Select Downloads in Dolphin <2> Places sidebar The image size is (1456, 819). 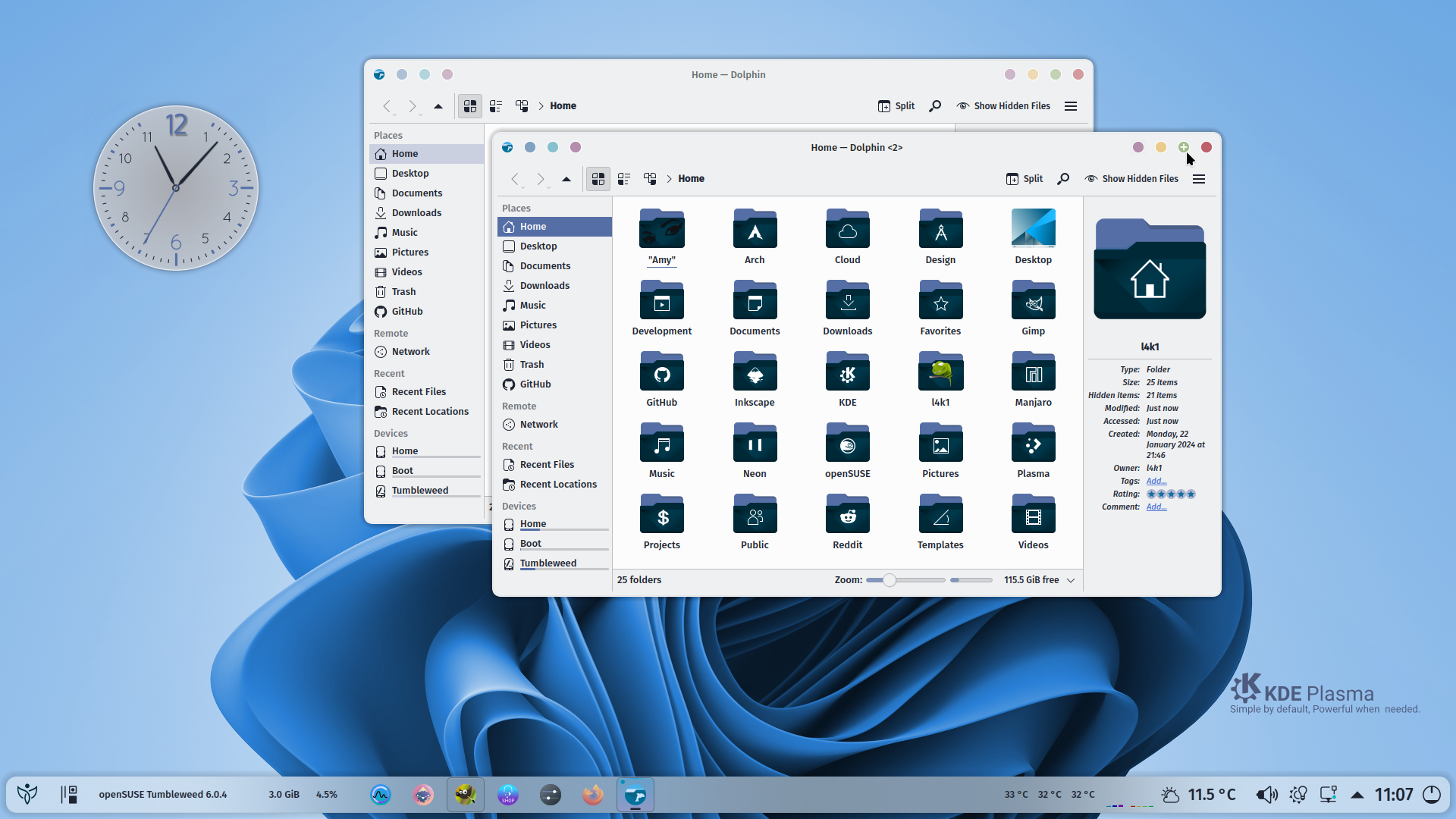pyautogui.click(x=554, y=286)
